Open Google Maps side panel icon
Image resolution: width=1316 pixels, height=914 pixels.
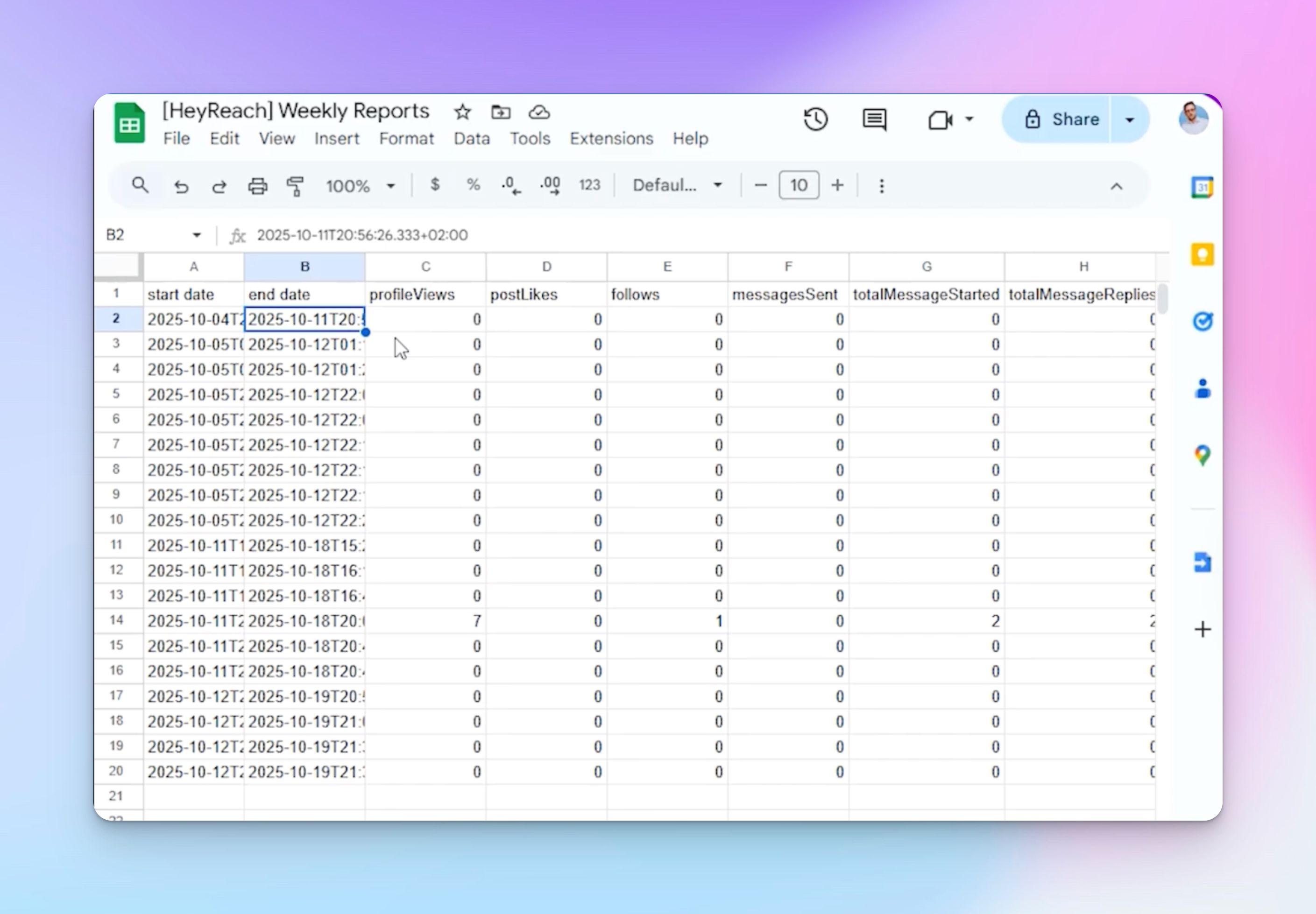tap(1202, 456)
